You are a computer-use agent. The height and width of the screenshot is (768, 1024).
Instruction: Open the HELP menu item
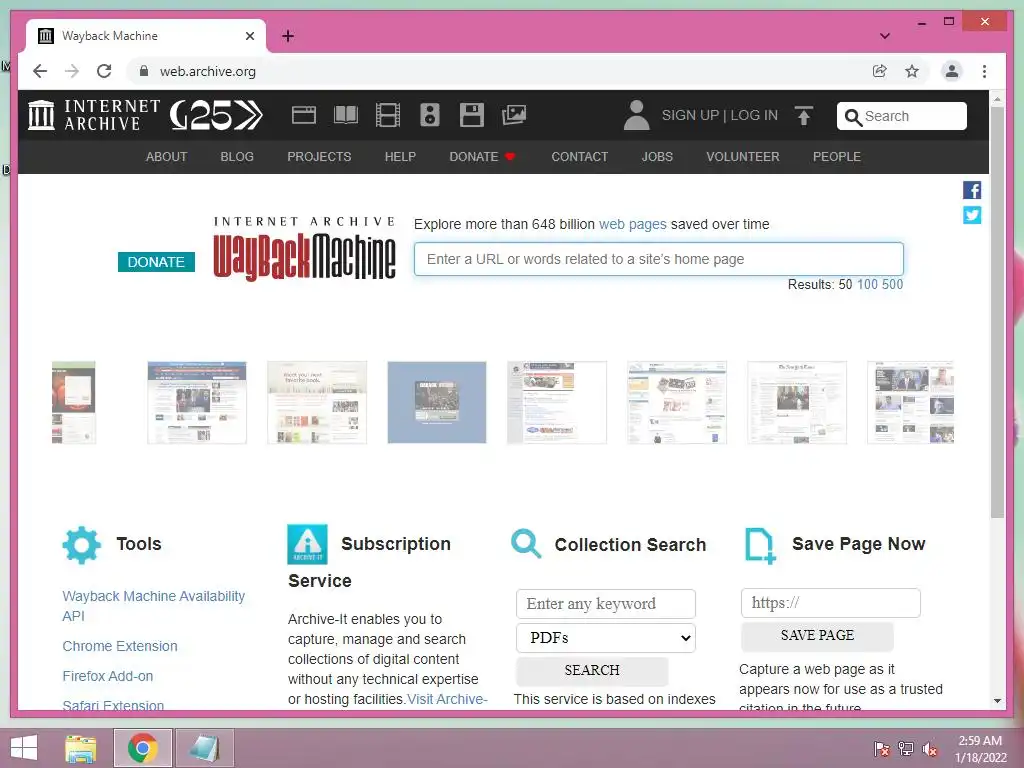click(x=400, y=157)
